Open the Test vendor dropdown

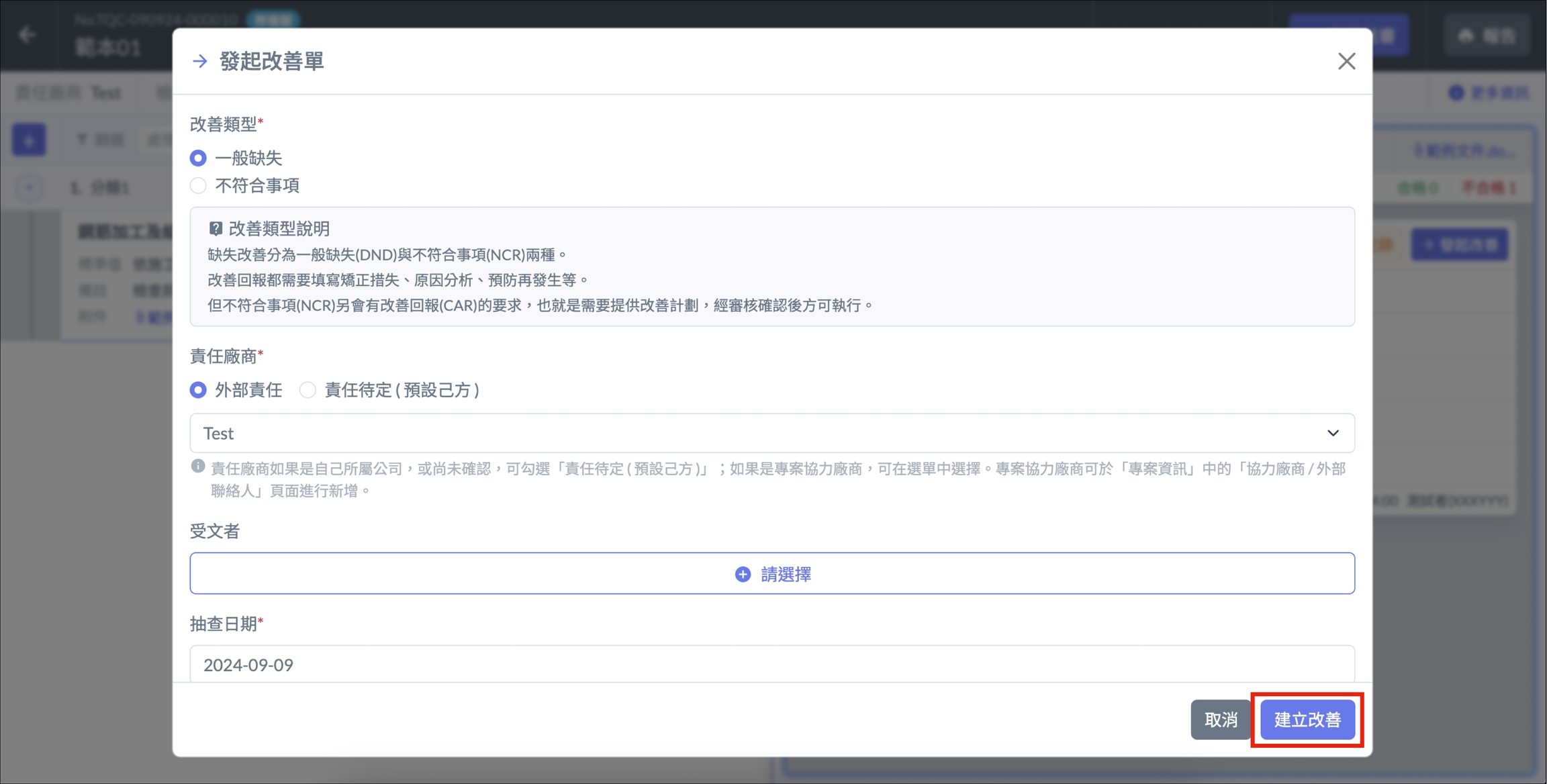coord(771,434)
